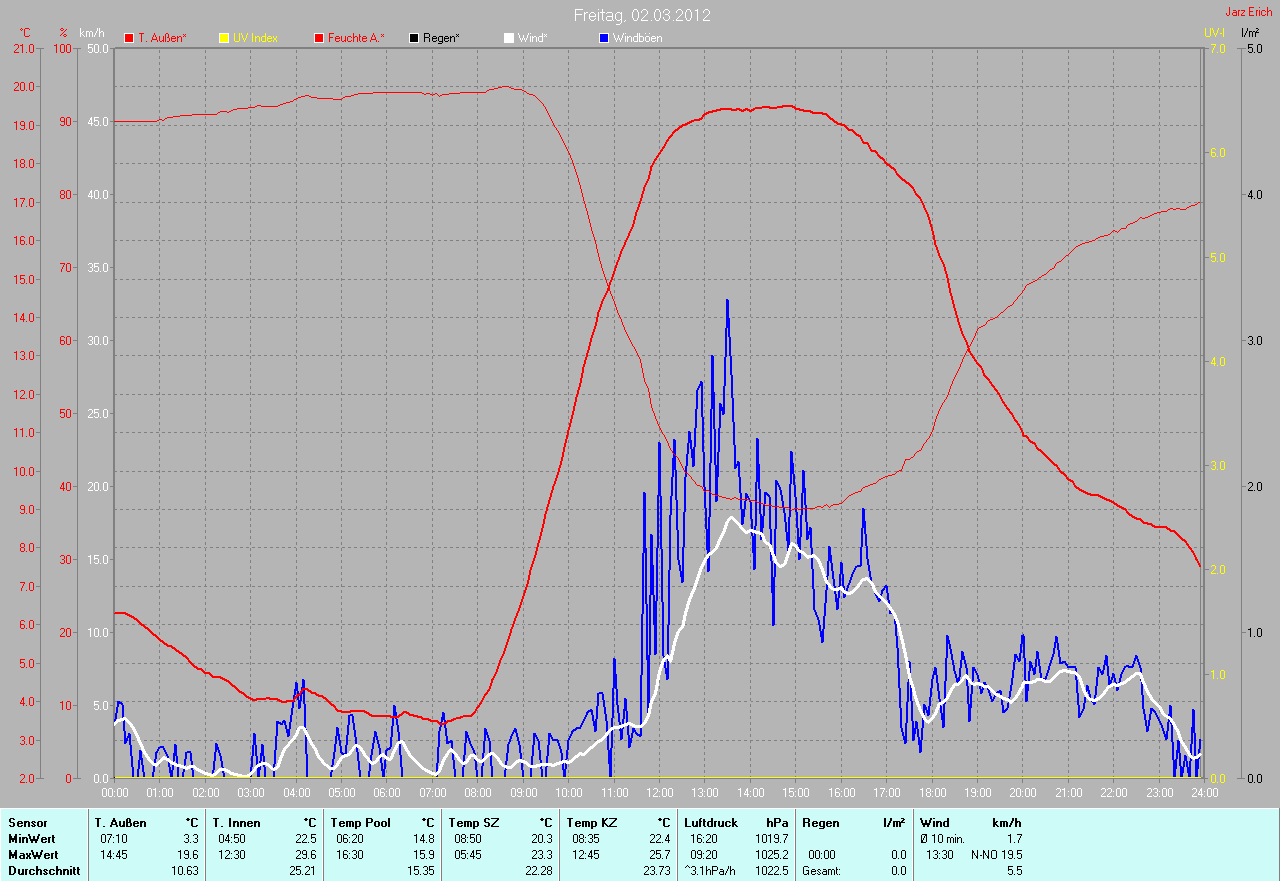Click the outside temperature maximum value 19.6
1280x881 pixels.
[x=188, y=855]
